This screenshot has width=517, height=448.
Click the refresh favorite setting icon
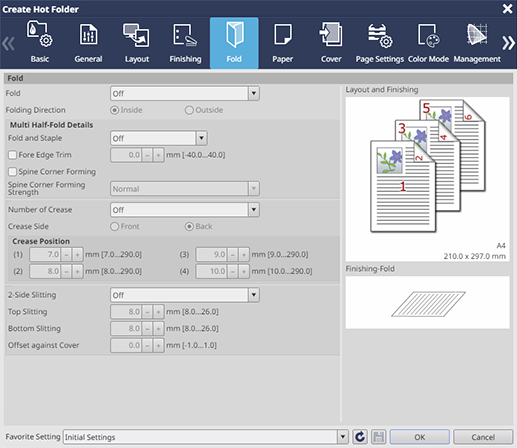[x=360, y=437]
